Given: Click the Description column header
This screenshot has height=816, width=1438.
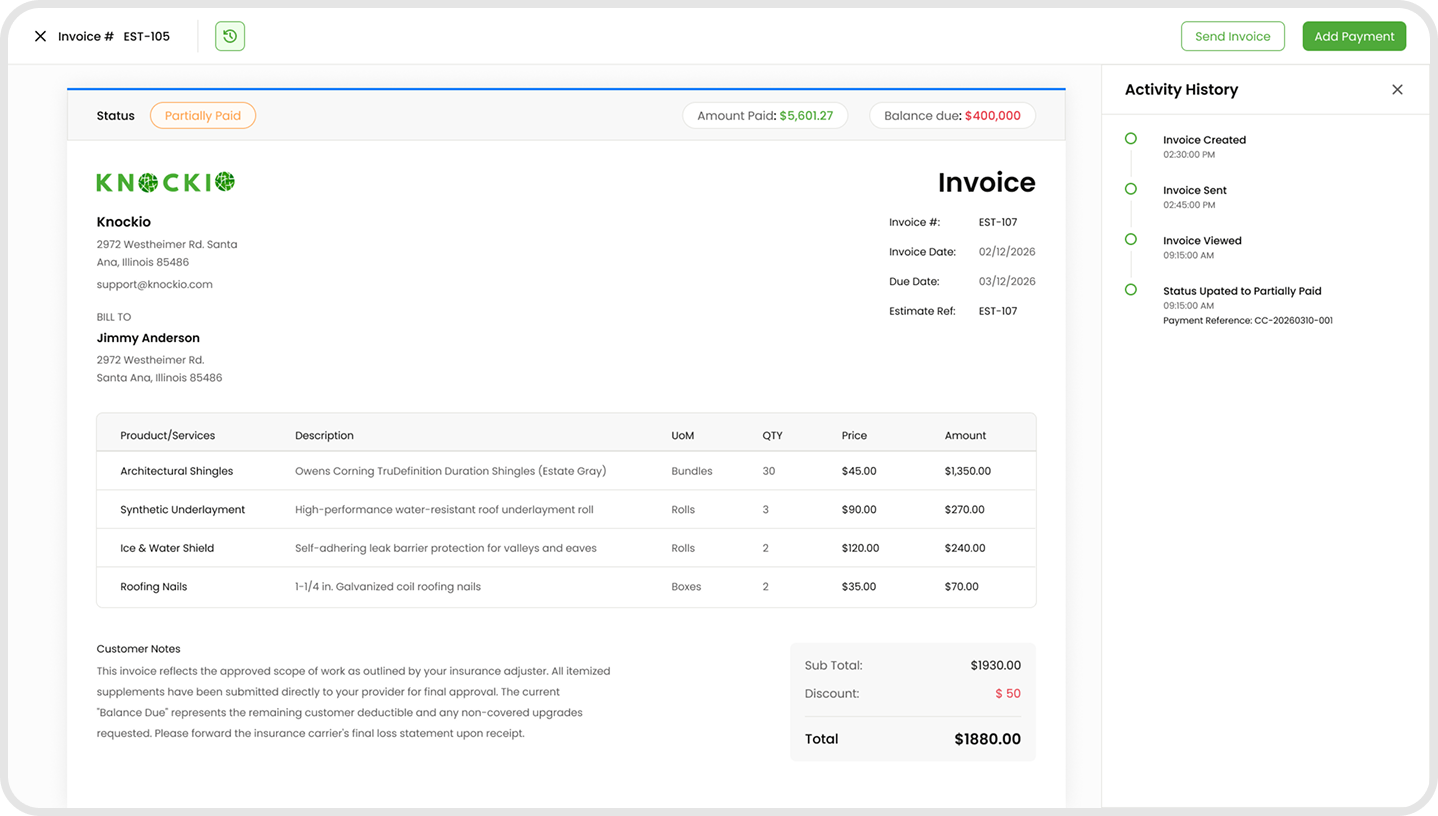Looking at the screenshot, I should (x=324, y=436).
